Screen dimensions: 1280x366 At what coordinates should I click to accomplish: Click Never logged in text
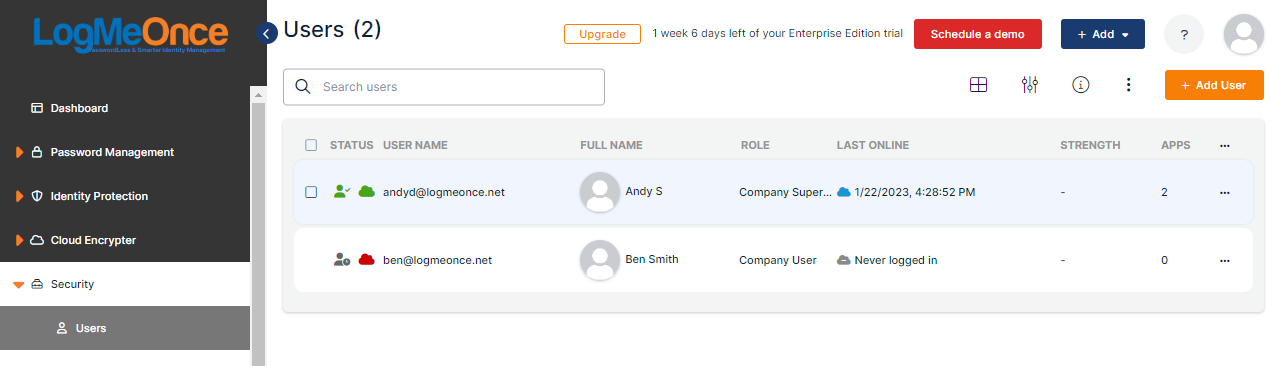(x=896, y=260)
